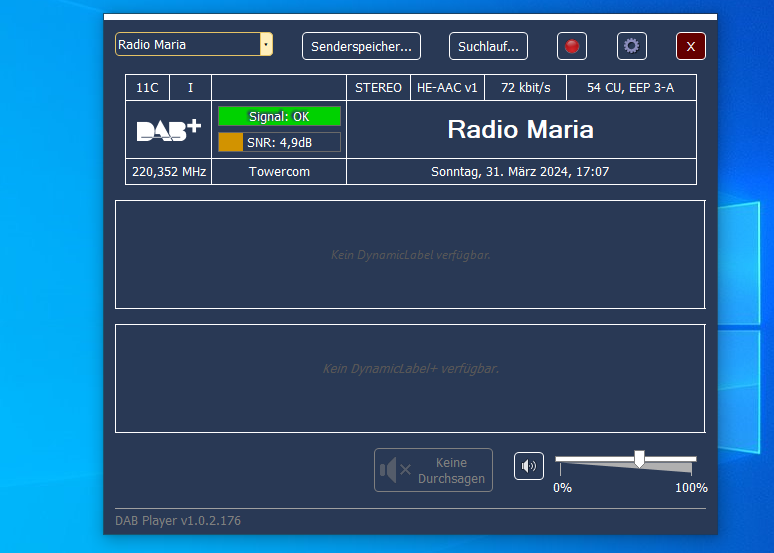This screenshot has height=553, width=774.
Task: Open the Senderspeicher... dialog
Action: [361, 46]
